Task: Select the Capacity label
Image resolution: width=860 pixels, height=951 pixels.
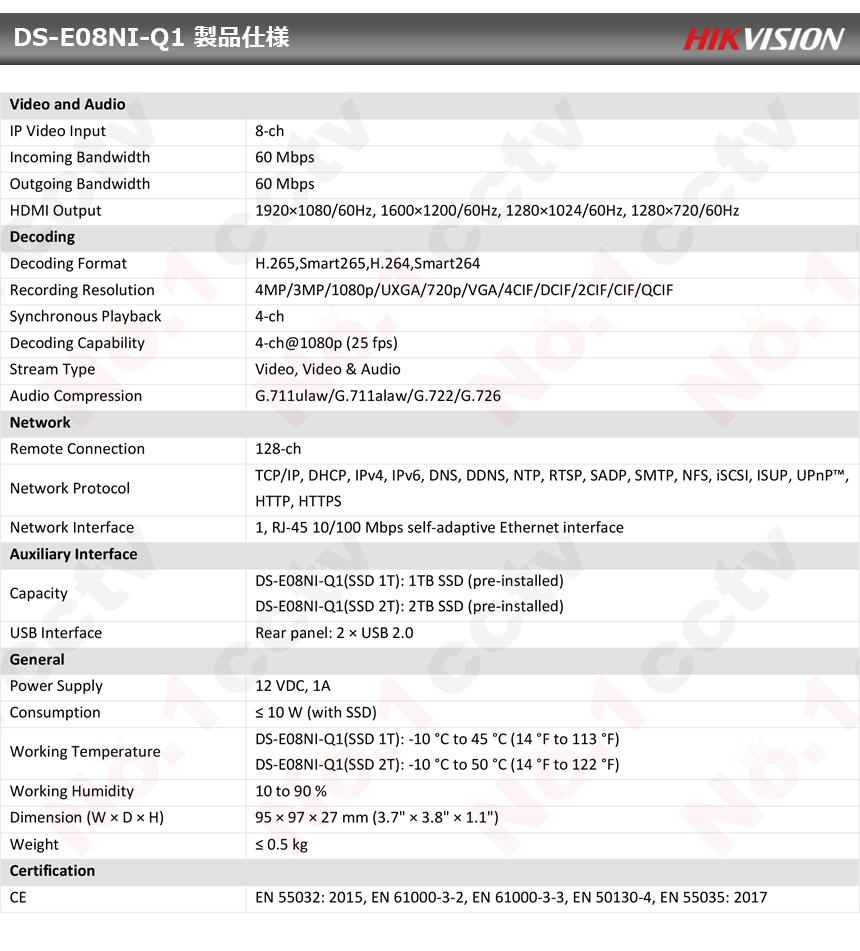Action: pos(38,594)
